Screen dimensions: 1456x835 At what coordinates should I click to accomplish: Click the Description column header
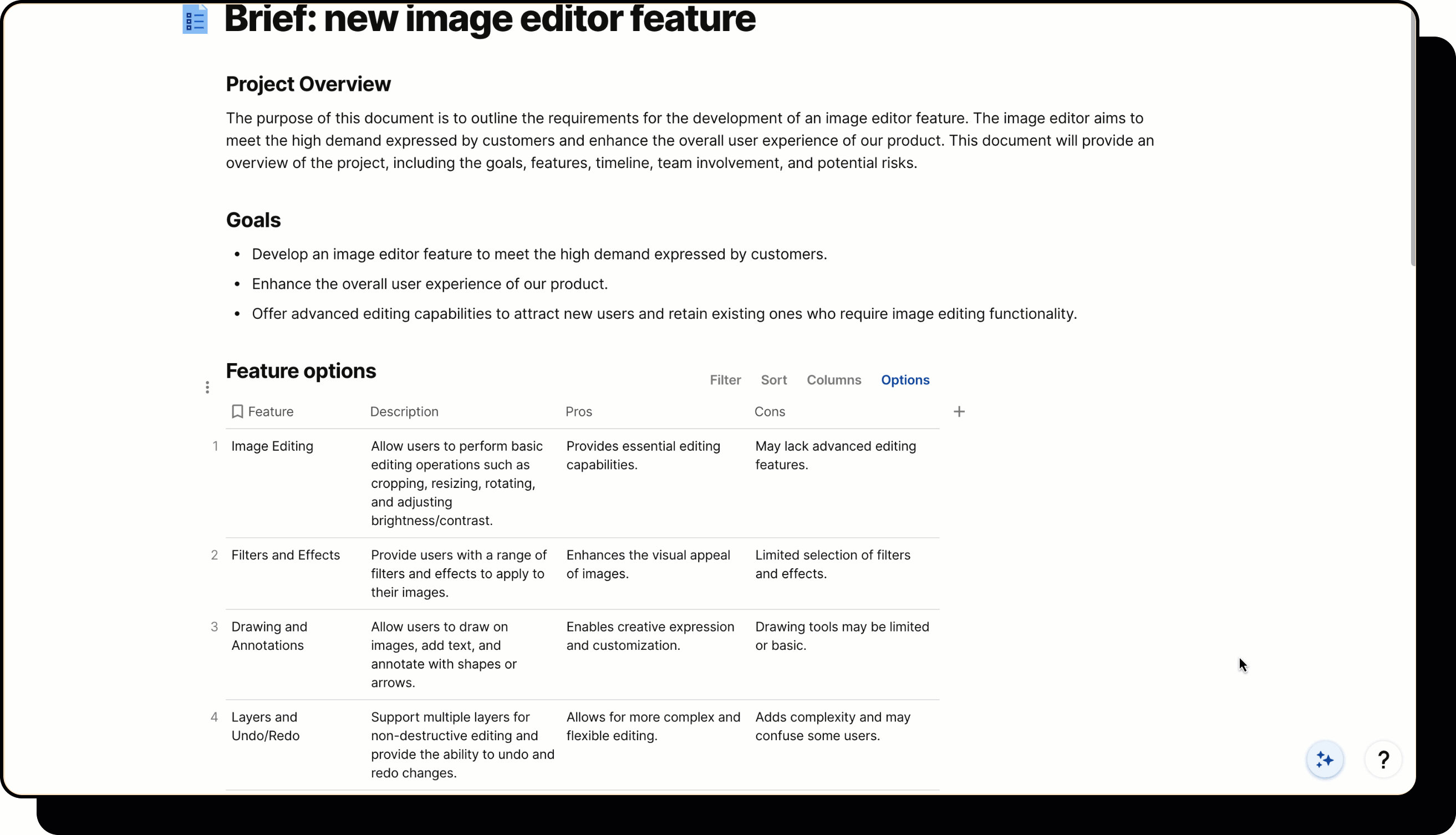[404, 412]
